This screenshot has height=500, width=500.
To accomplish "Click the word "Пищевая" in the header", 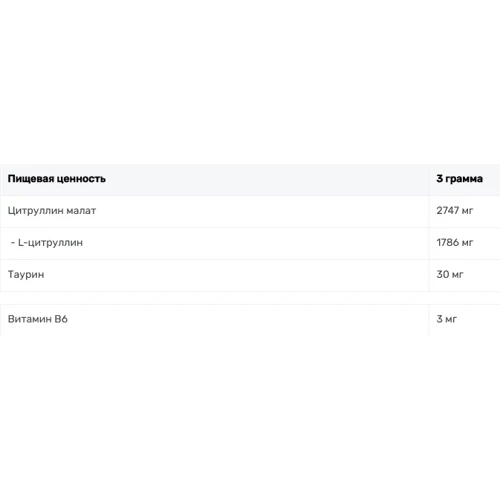I will [31, 179].
